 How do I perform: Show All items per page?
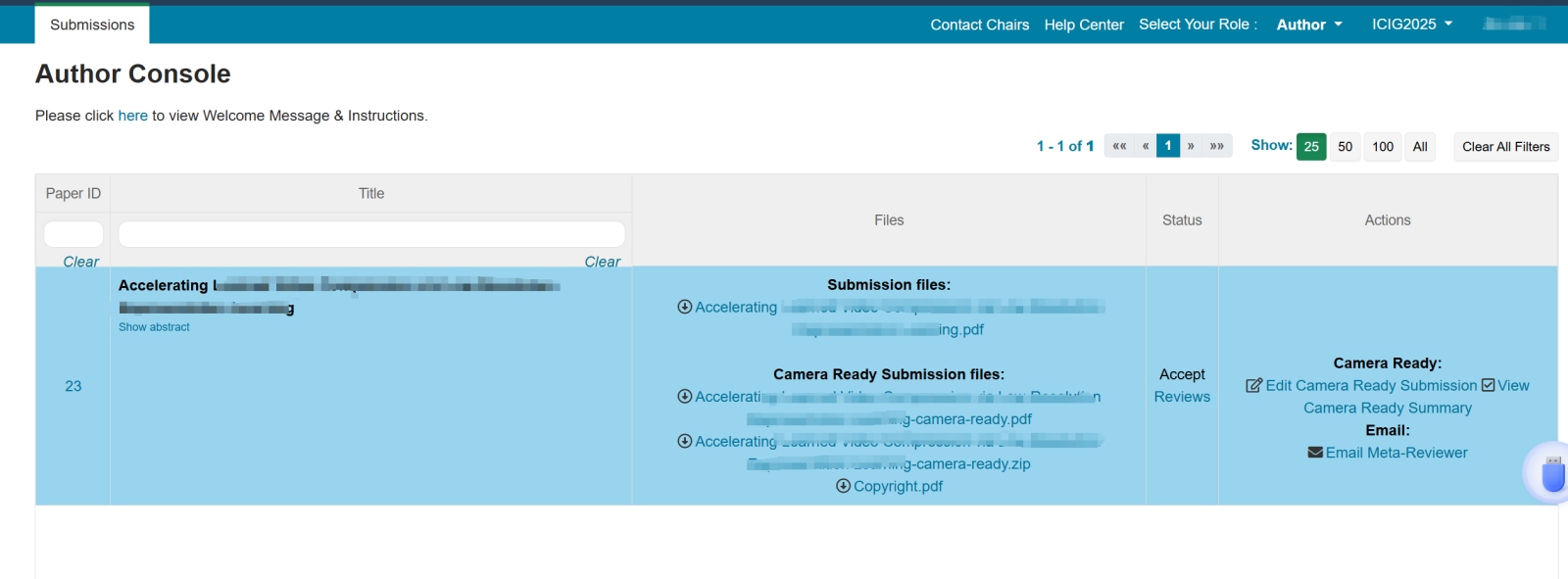[1420, 147]
